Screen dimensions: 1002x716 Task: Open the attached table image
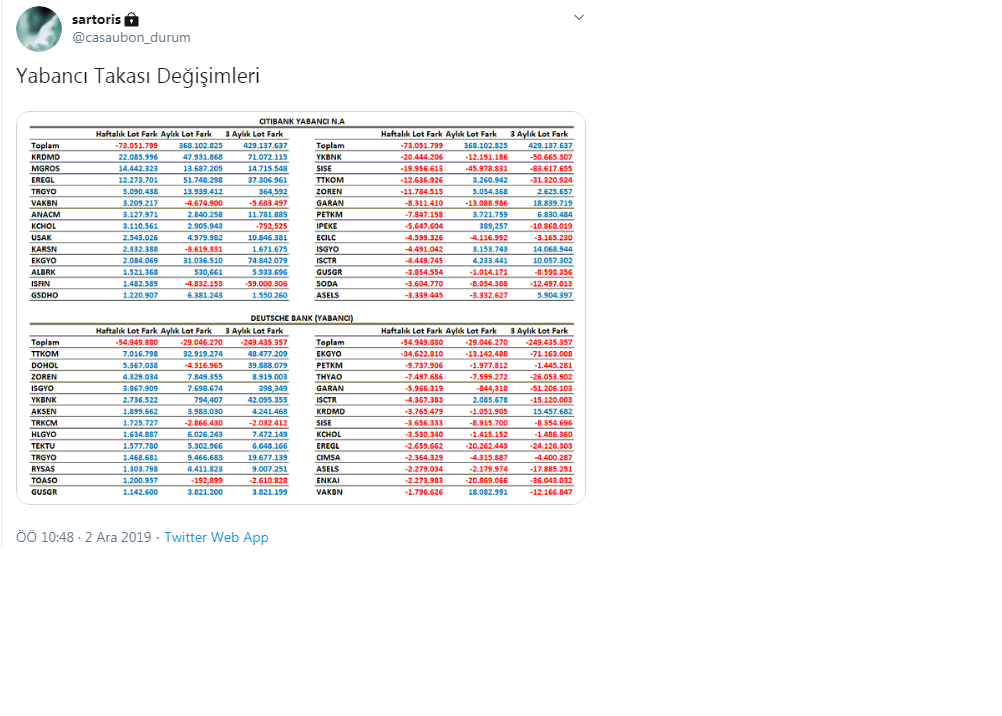(301, 308)
